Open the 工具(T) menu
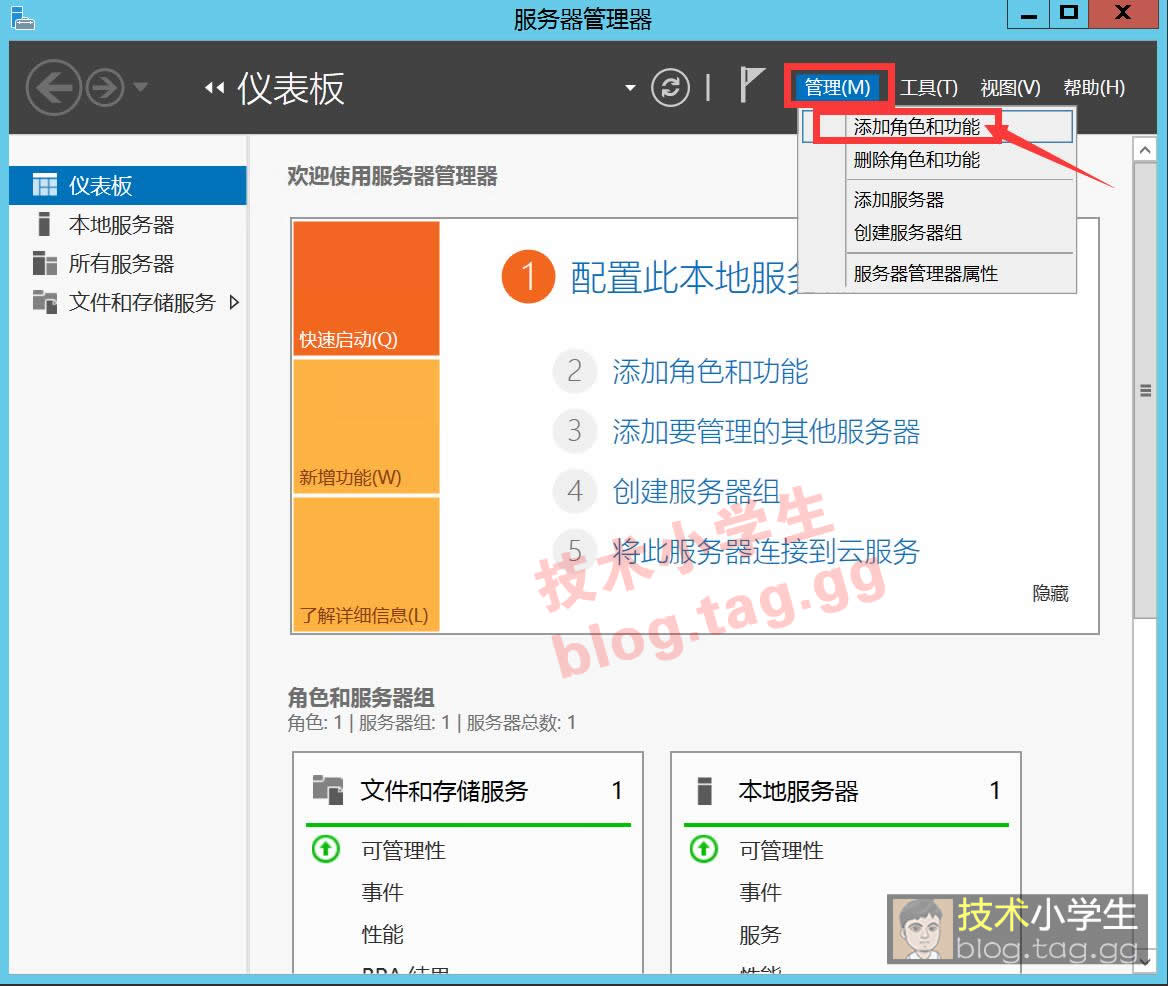The image size is (1168, 986). click(928, 88)
